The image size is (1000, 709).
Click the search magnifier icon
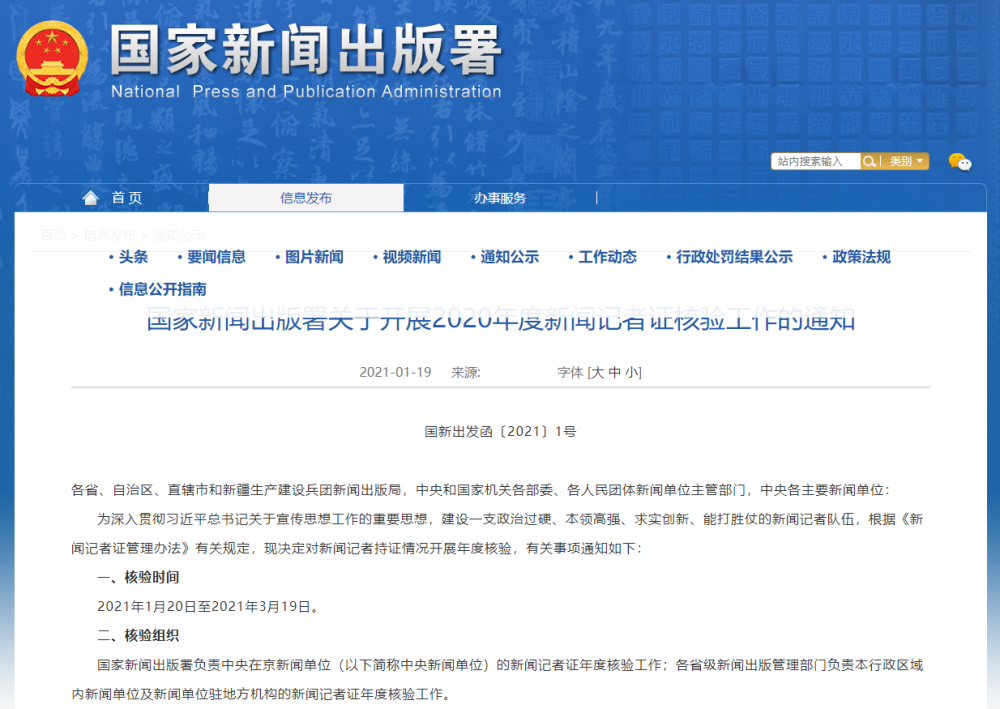coord(869,161)
